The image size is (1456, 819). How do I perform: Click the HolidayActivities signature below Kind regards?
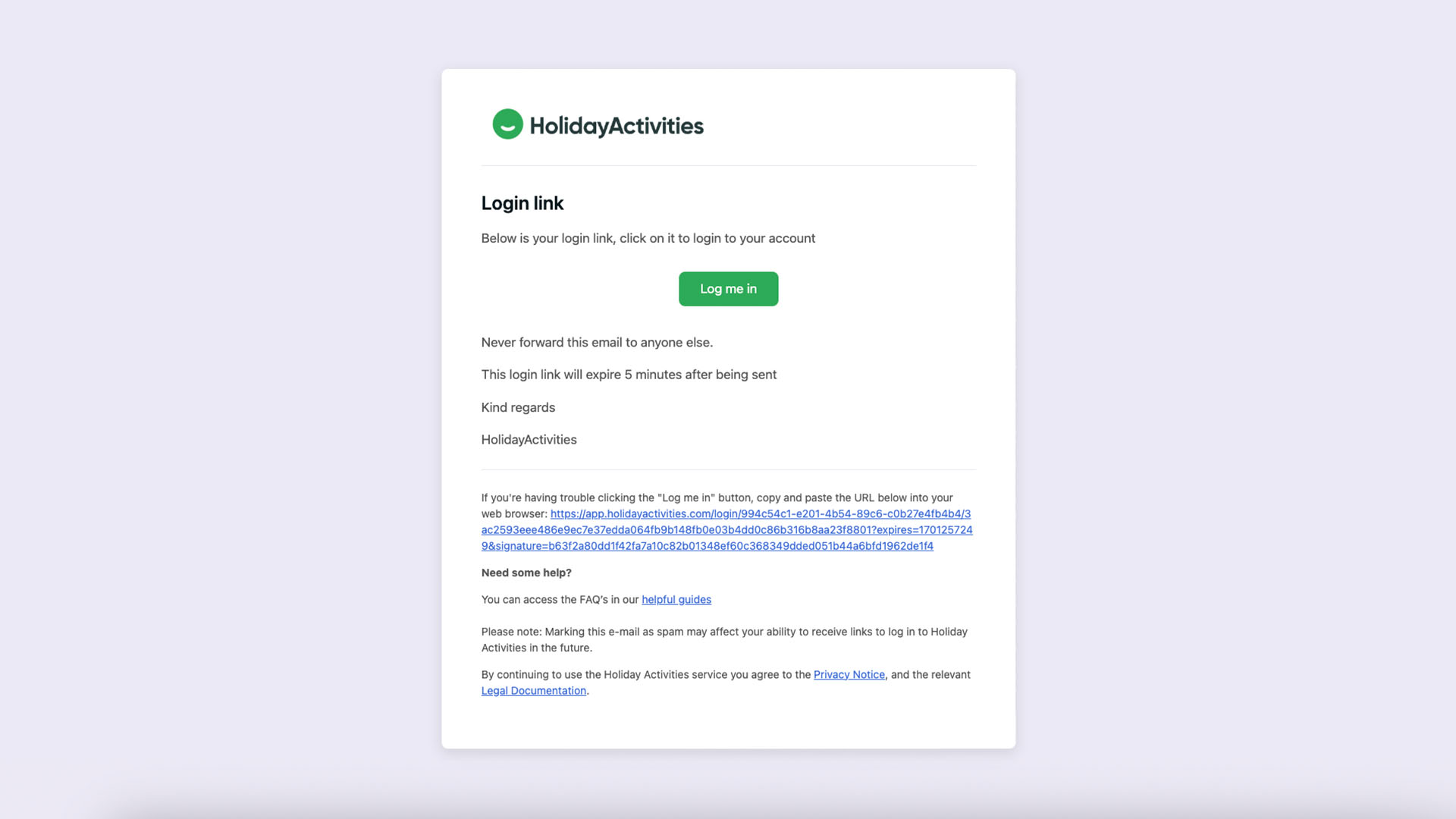(529, 440)
